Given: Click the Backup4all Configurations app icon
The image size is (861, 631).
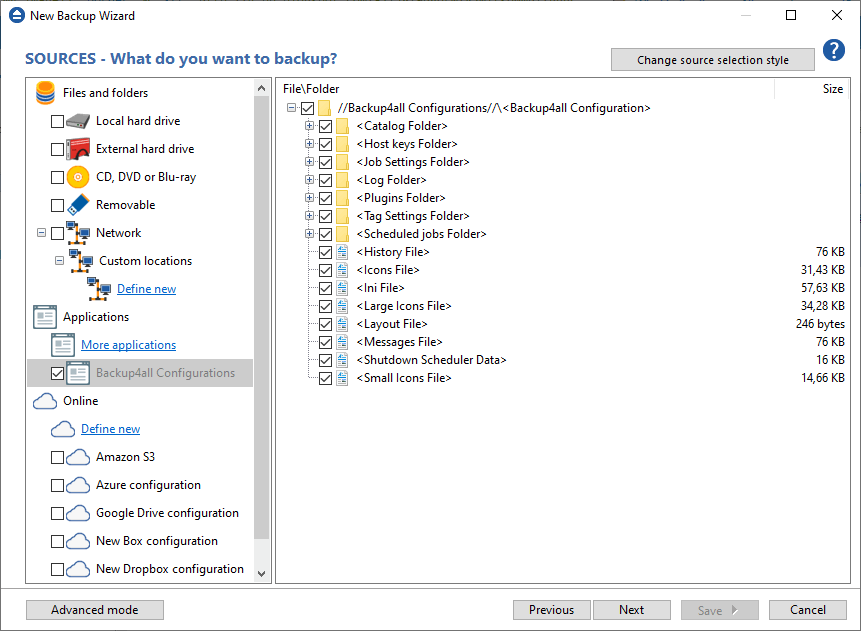Looking at the screenshot, I should click(x=78, y=373).
